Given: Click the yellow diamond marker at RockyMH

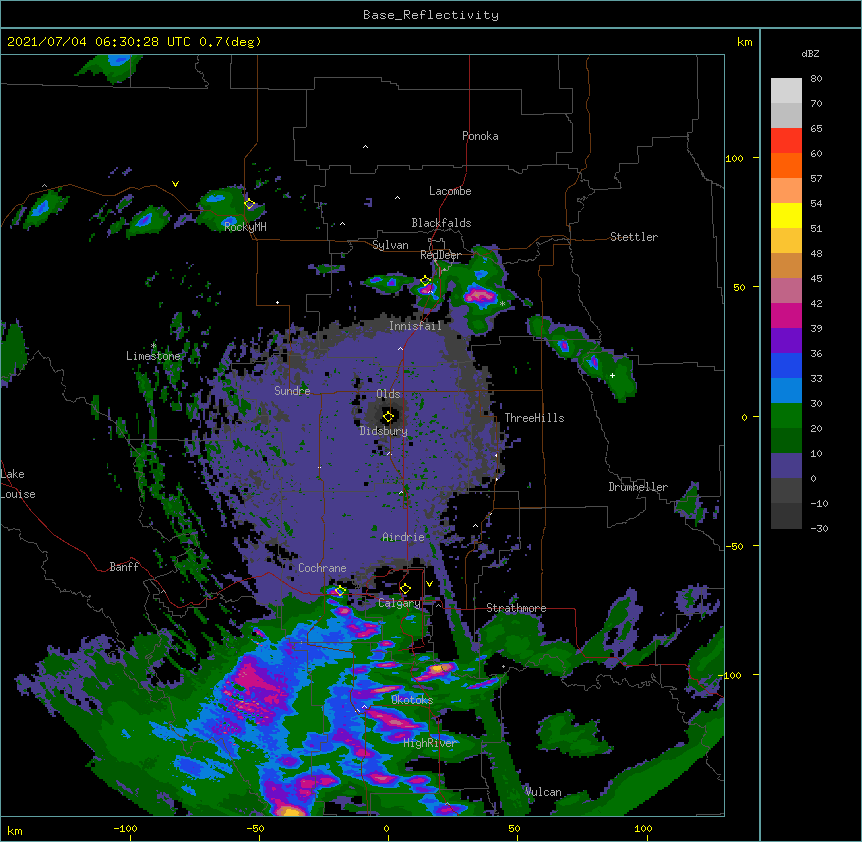Looking at the screenshot, I should [x=250, y=203].
